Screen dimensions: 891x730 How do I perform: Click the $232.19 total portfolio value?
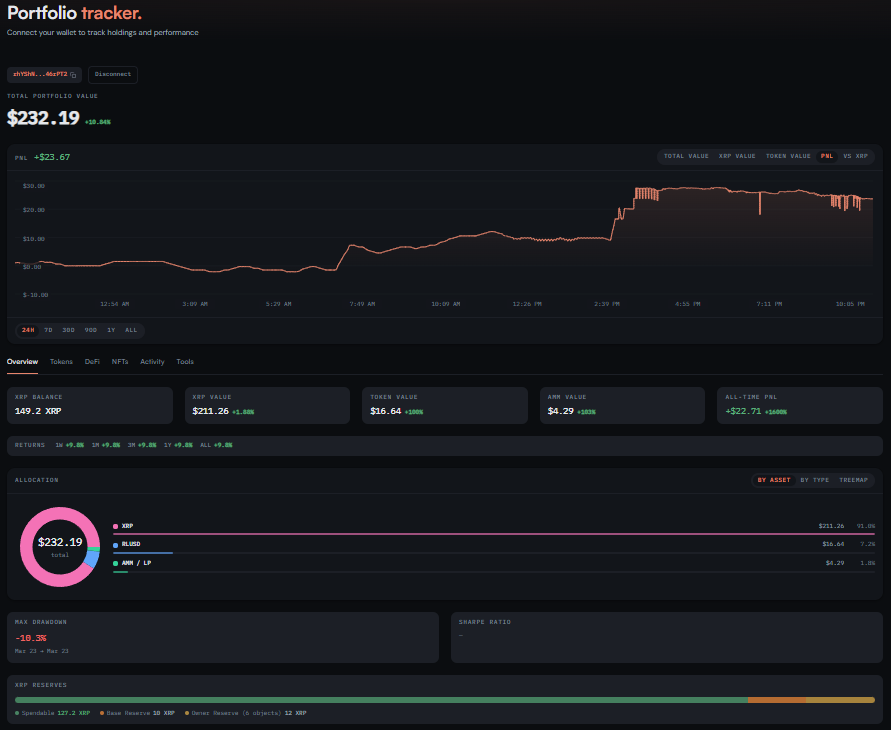click(43, 118)
